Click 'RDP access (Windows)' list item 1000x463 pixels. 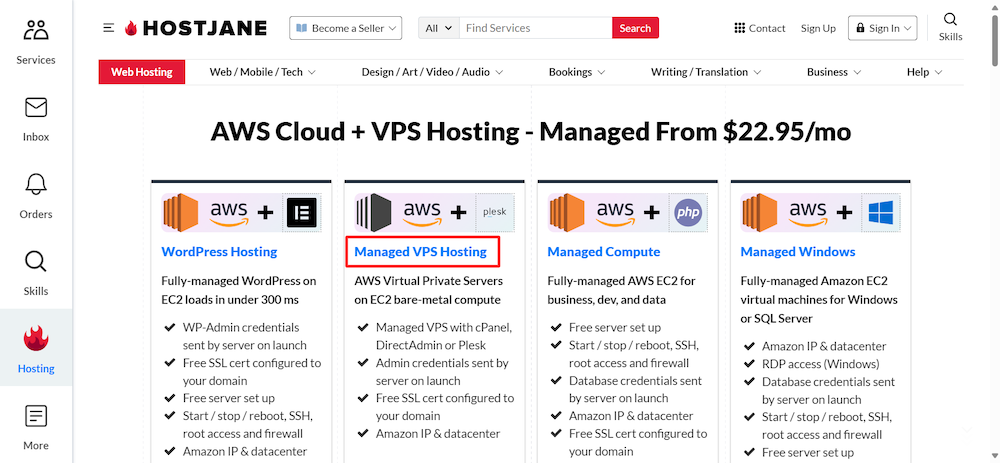pyautogui.click(x=821, y=364)
